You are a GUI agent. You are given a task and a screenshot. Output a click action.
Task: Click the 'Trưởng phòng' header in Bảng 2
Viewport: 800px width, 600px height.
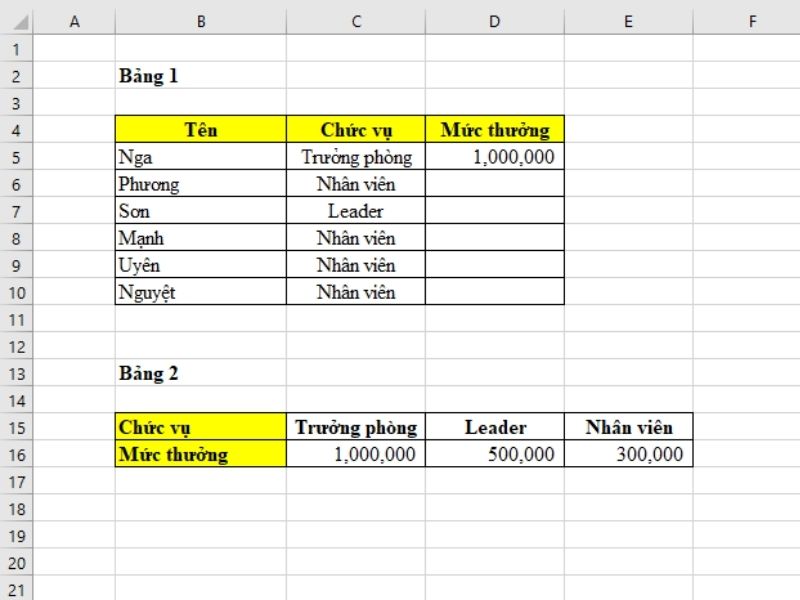[x=355, y=427]
